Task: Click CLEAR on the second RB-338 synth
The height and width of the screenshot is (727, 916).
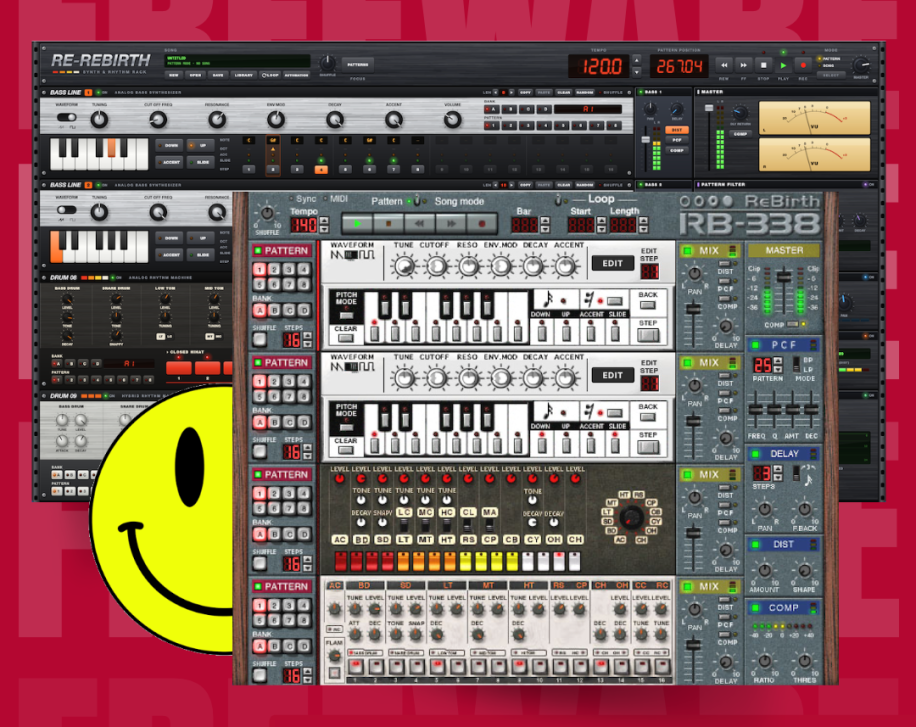Action: (x=345, y=450)
